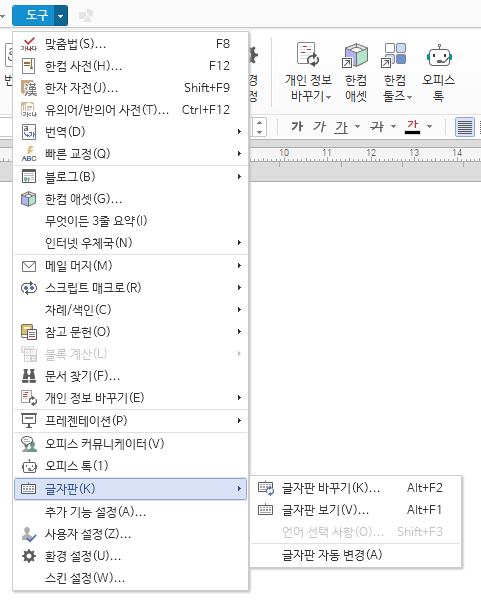Select highlighted 글자판 menu entry

coord(130,489)
